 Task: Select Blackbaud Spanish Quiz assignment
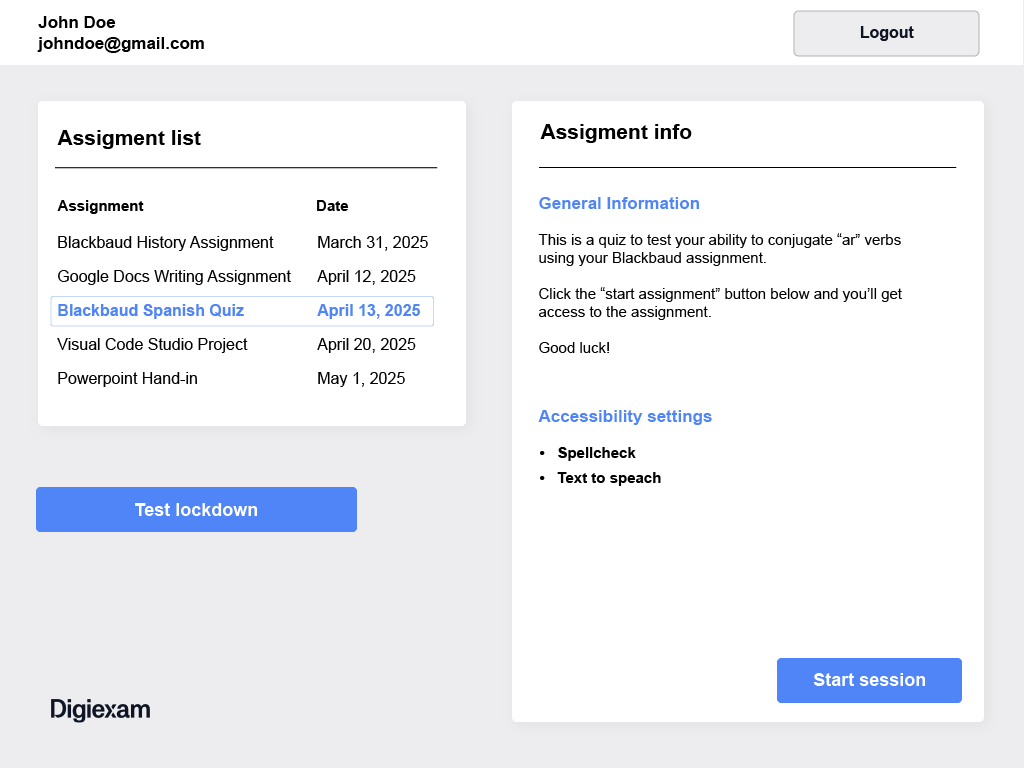pyautogui.click(x=242, y=311)
